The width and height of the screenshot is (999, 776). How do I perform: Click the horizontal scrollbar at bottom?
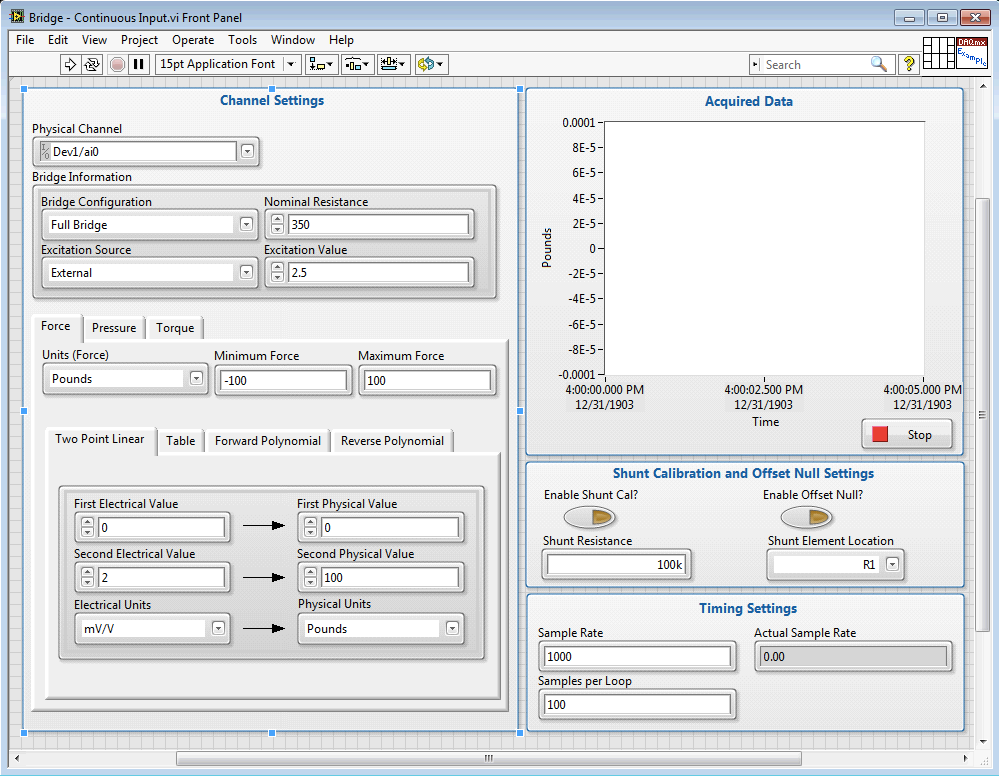pyautogui.click(x=488, y=758)
